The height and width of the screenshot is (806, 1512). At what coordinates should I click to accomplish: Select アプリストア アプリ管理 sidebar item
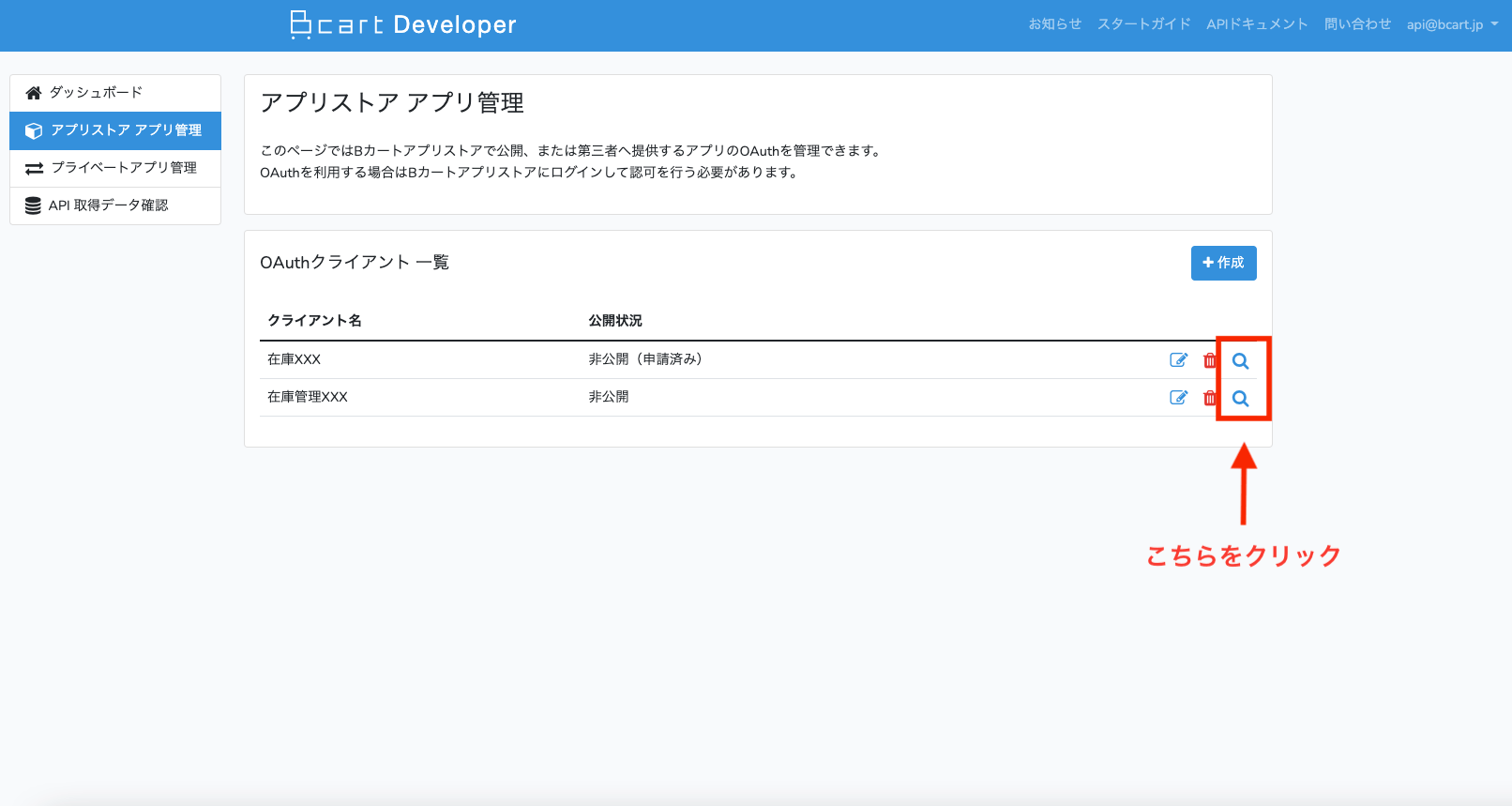pyautogui.click(x=126, y=130)
